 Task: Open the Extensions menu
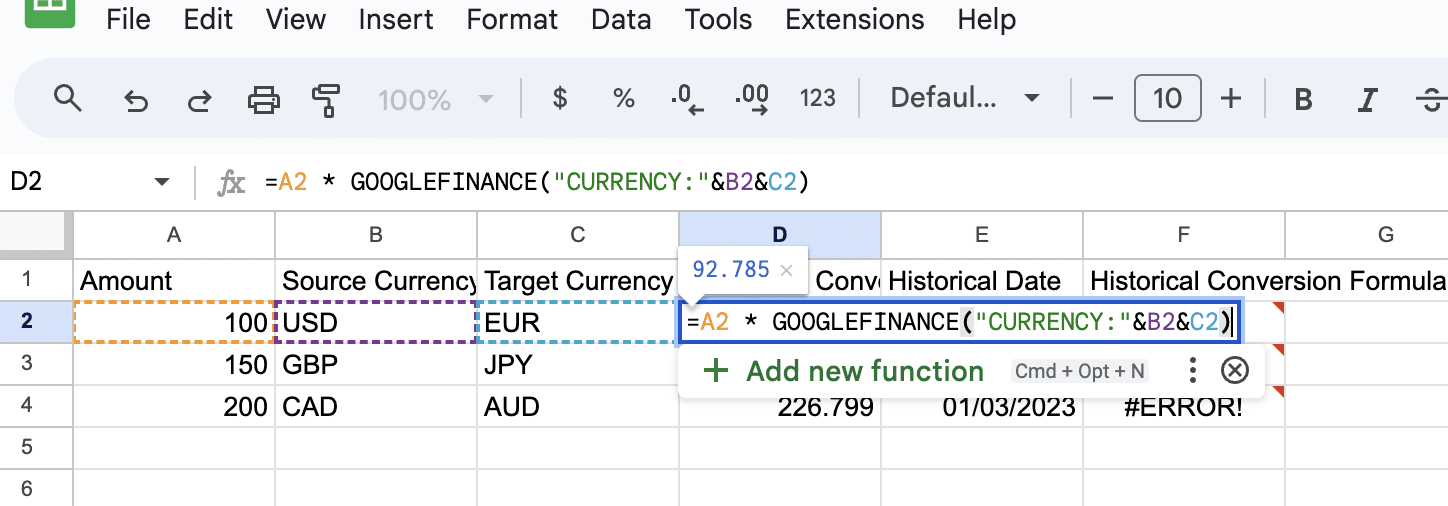855,19
